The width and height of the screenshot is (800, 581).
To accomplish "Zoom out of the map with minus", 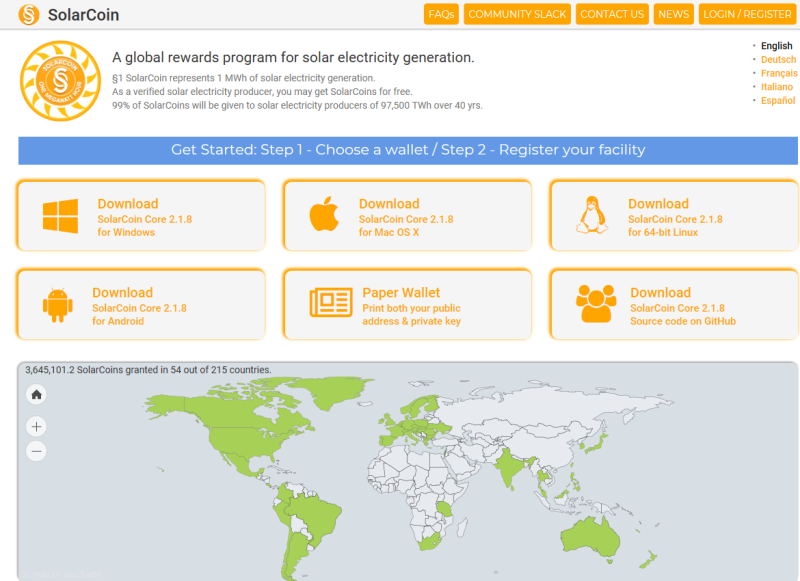I will [36, 451].
